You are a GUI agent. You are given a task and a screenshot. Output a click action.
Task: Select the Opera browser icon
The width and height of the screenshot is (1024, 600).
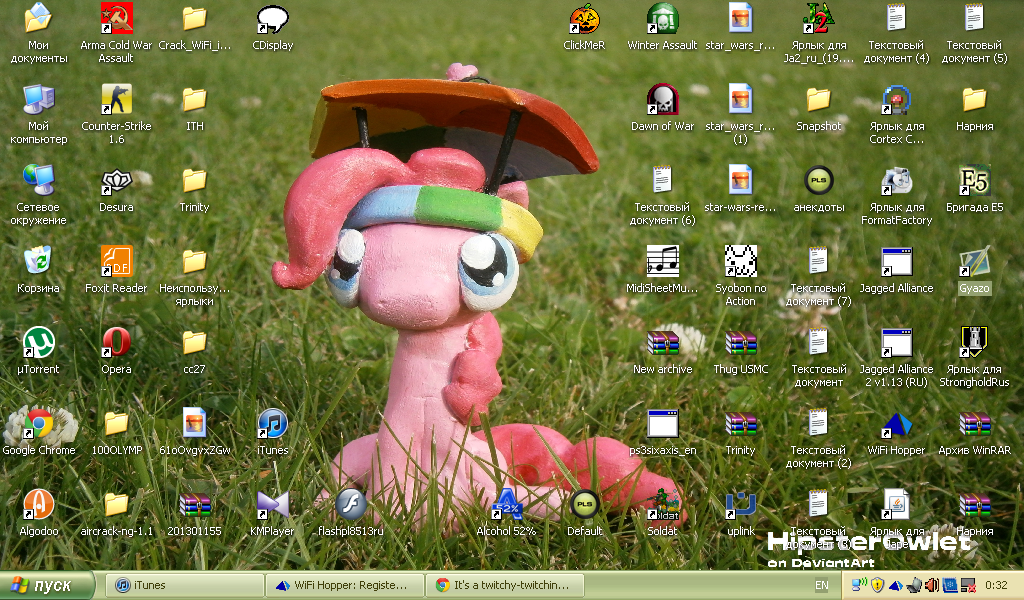116,342
